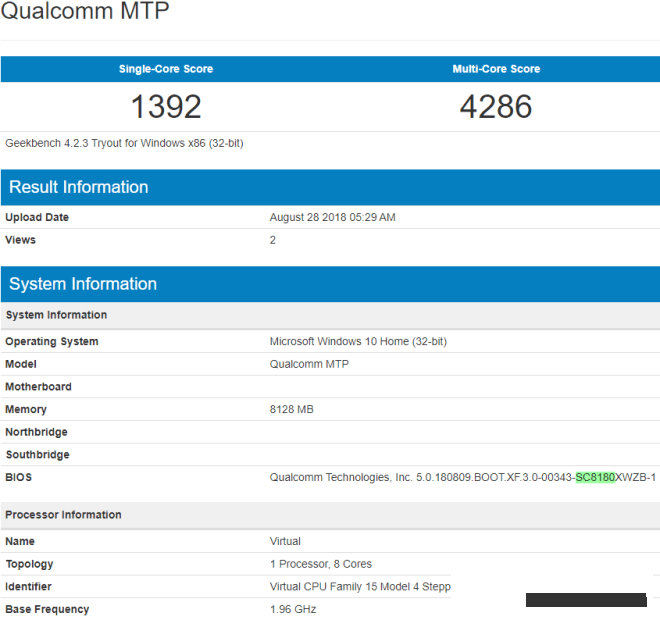Select the 8128 MB memory value
Screen dimensions: 660x620
(x=292, y=410)
